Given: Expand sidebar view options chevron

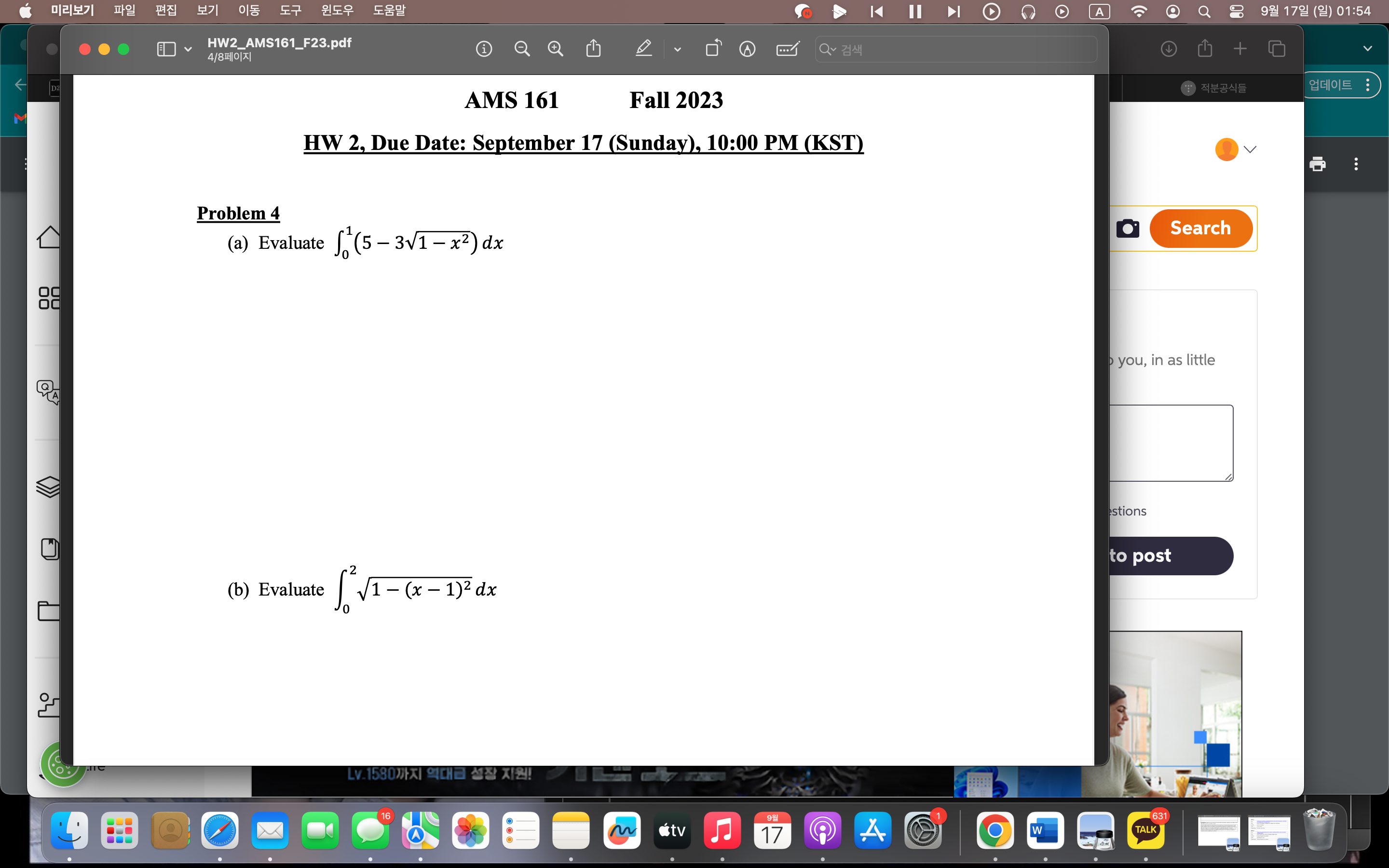Looking at the screenshot, I should [x=188, y=49].
